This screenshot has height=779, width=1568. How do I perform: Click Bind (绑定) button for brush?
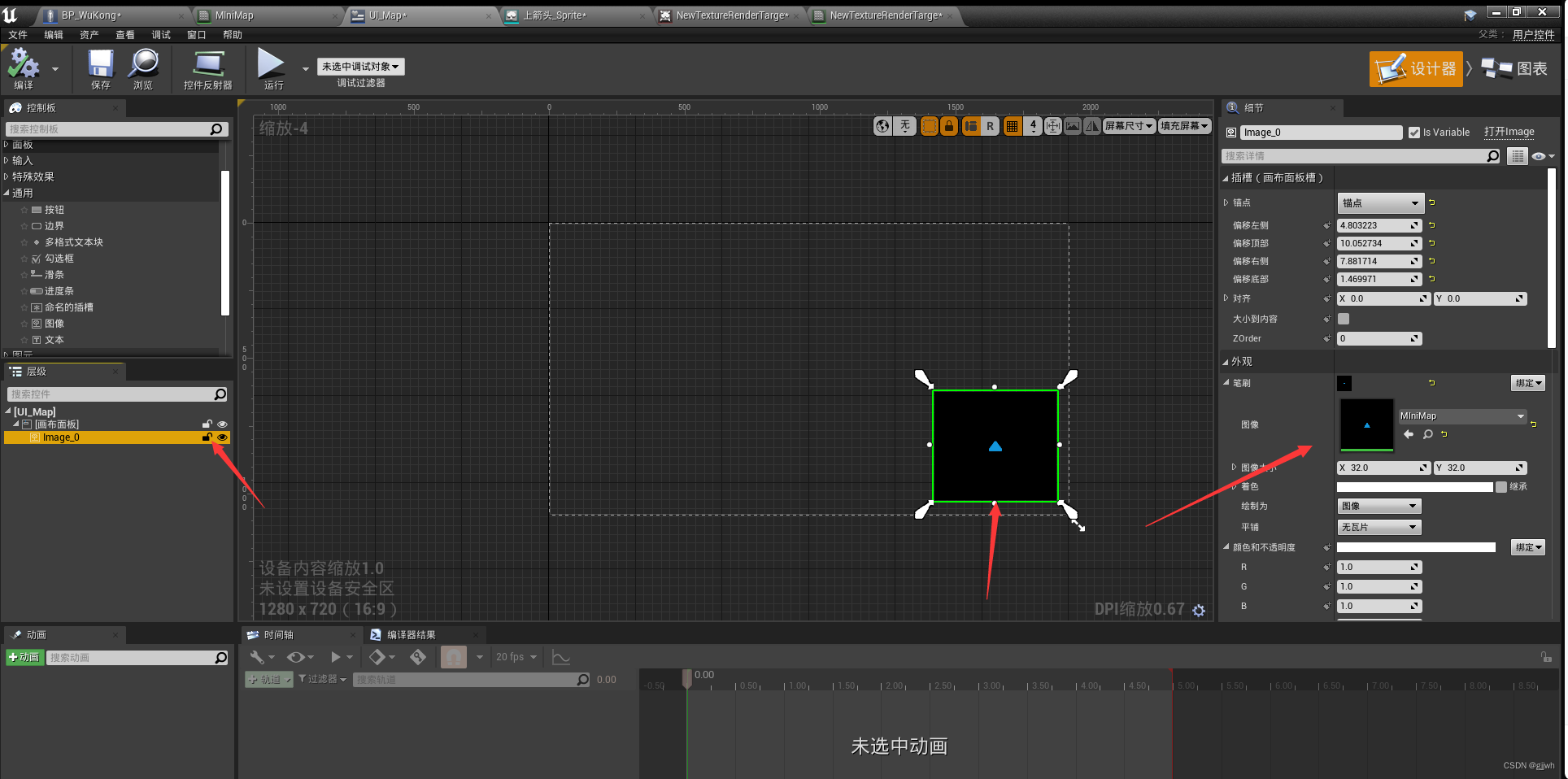pyautogui.click(x=1528, y=383)
